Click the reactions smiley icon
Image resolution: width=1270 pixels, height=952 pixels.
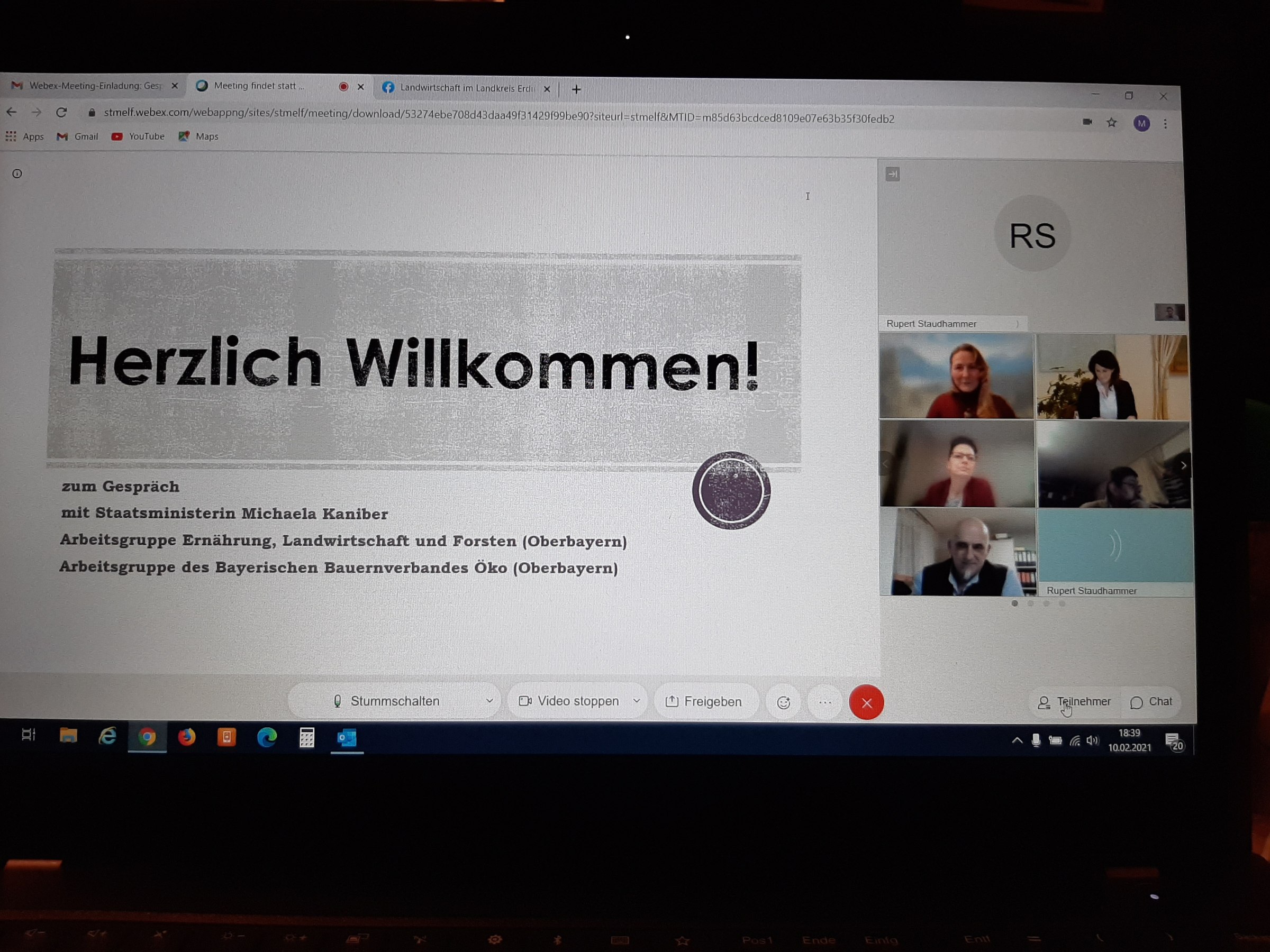[x=783, y=702]
